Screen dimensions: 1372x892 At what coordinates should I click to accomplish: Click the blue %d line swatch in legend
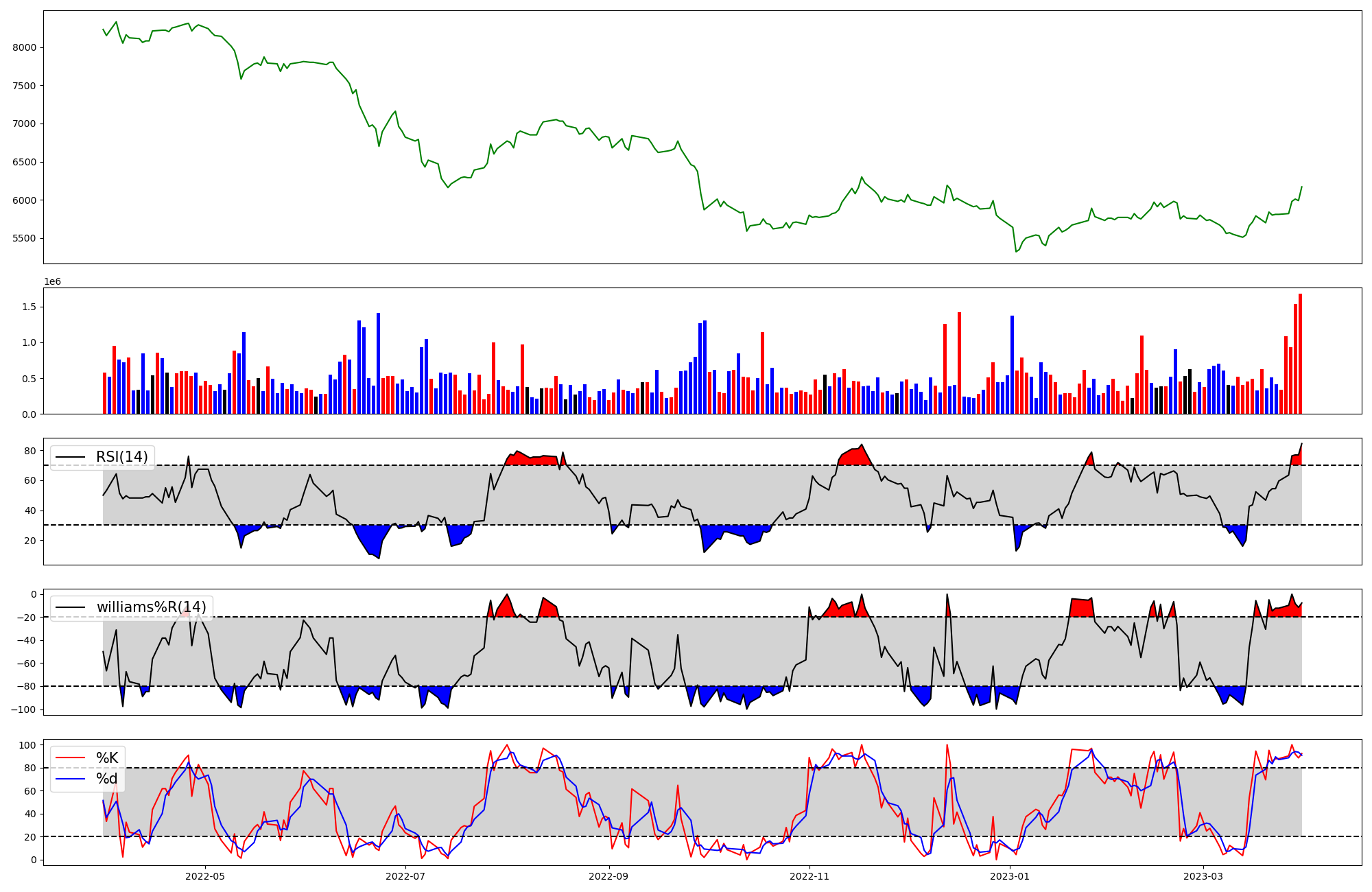coord(70,778)
